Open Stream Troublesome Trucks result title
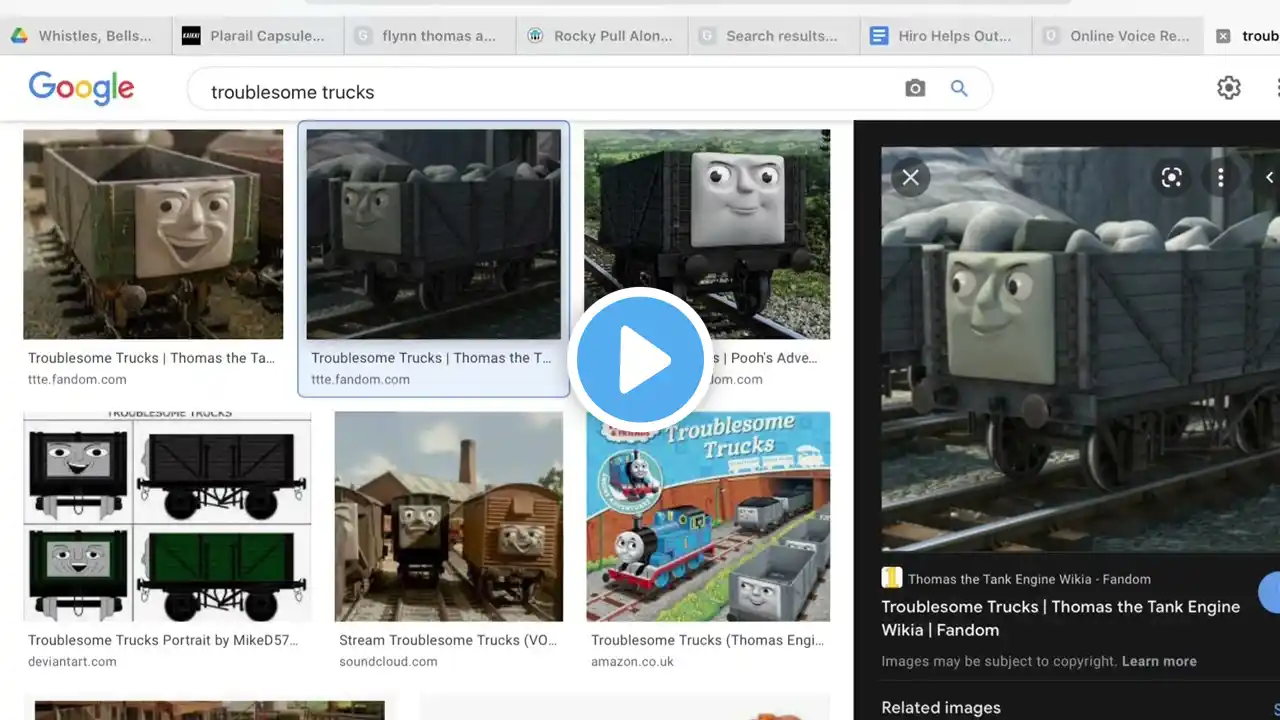The height and width of the screenshot is (720, 1280). coord(447,640)
